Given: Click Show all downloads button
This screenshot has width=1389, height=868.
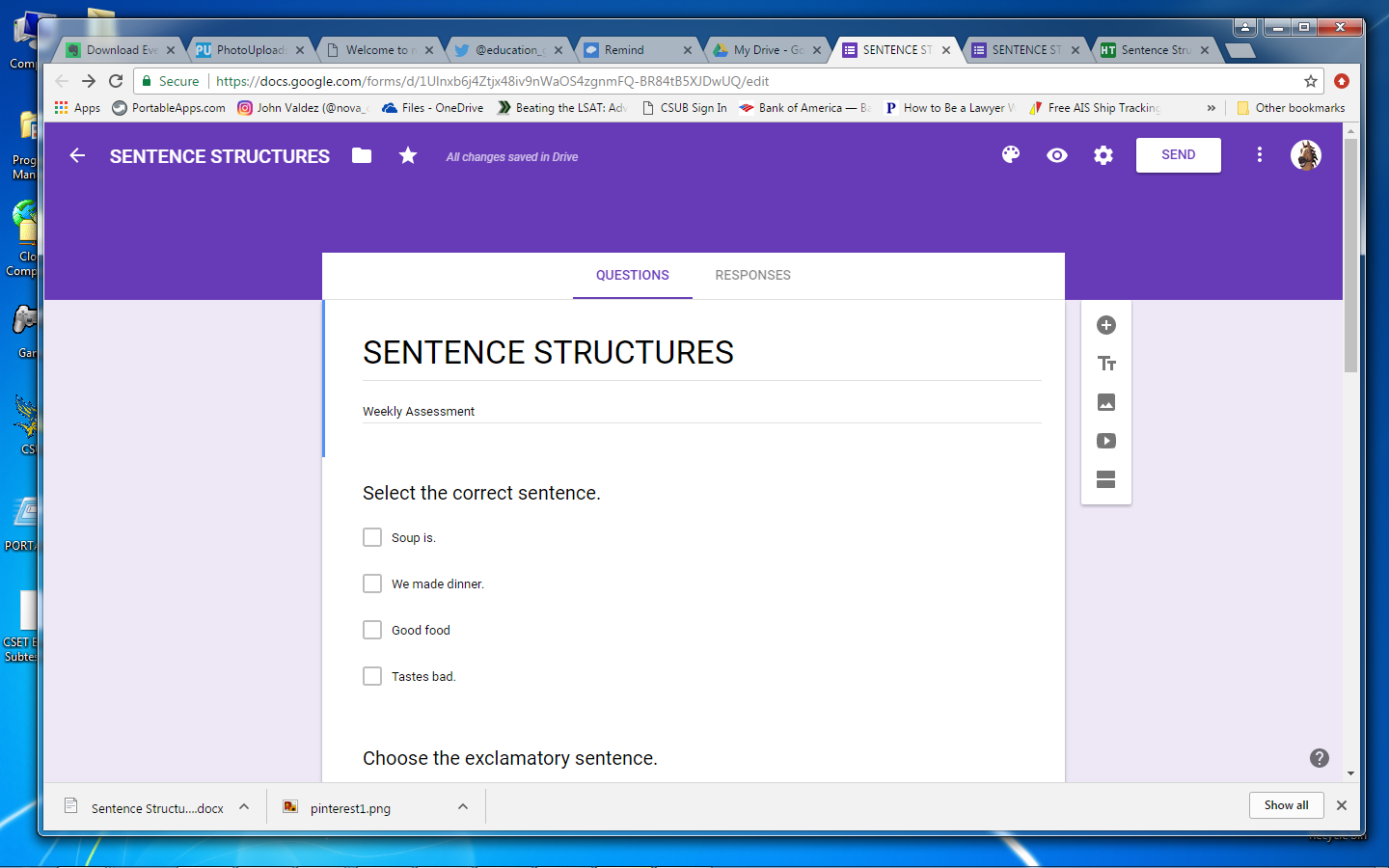Looking at the screenshot, I should point(1286,805).
